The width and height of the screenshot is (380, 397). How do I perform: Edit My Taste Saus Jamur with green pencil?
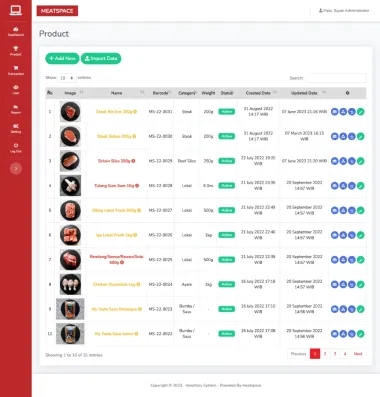pyautogui.click(x=360, y=334)
